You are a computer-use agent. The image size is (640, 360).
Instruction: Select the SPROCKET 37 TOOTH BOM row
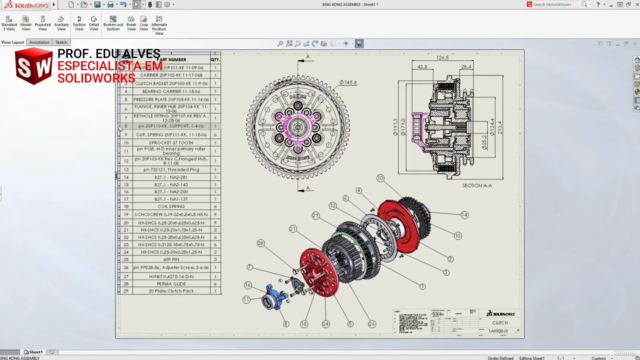coord(171,143)
